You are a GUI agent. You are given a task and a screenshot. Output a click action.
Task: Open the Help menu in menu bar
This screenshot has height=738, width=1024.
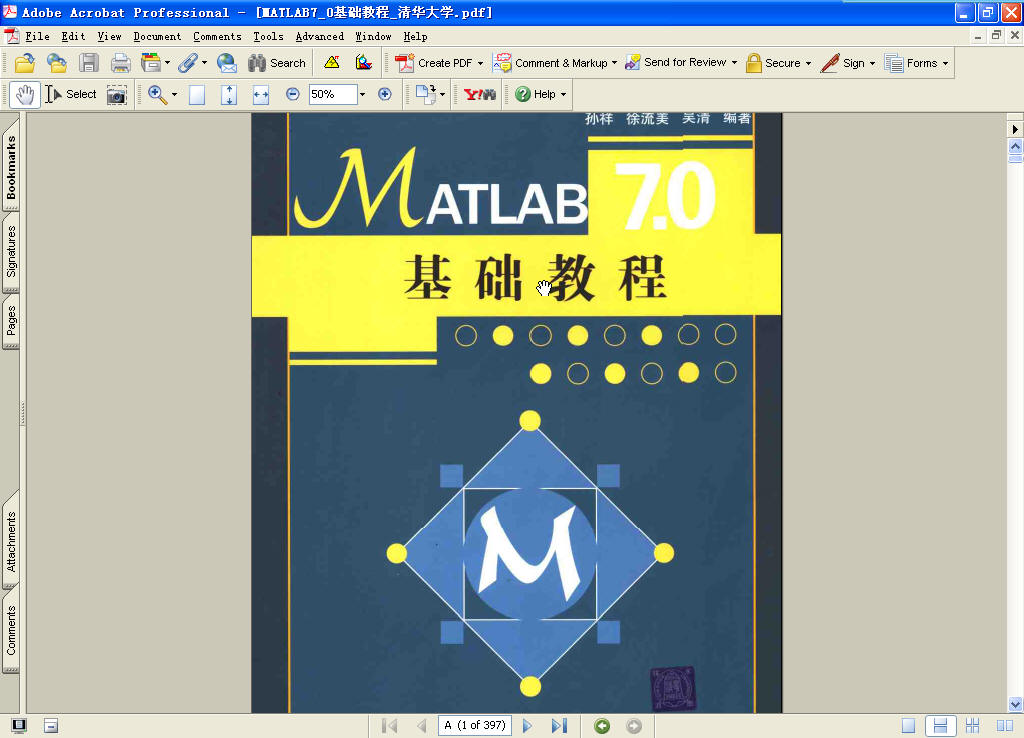(415, 37)
